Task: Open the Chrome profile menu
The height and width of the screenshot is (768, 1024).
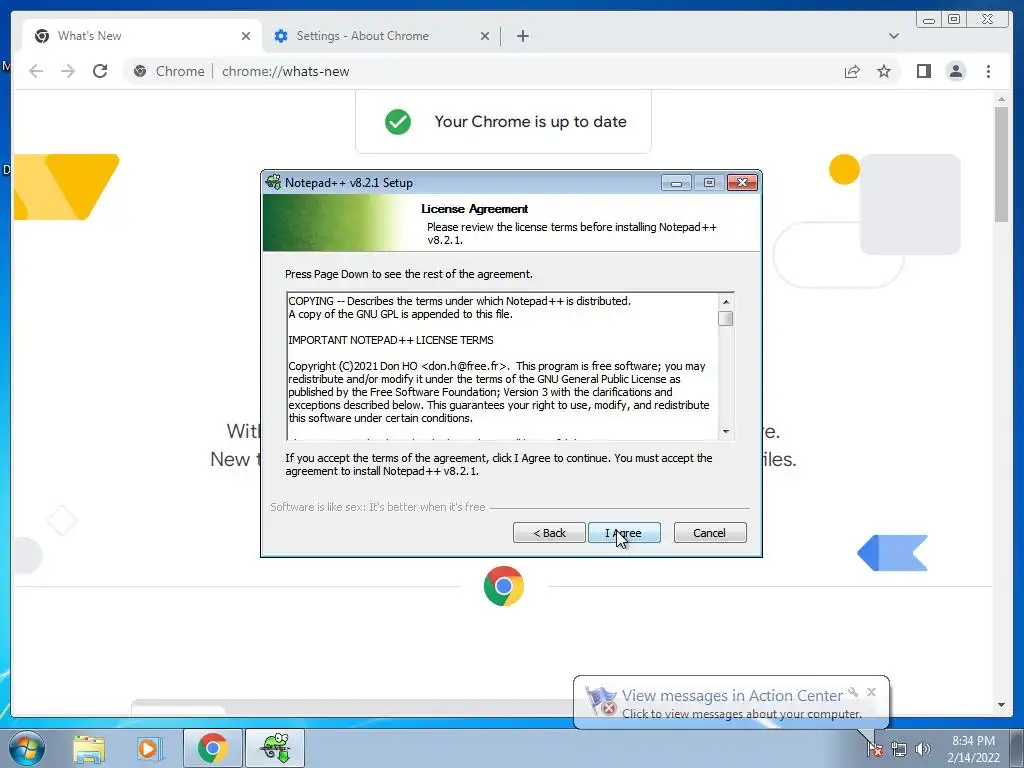Action: 955,71
